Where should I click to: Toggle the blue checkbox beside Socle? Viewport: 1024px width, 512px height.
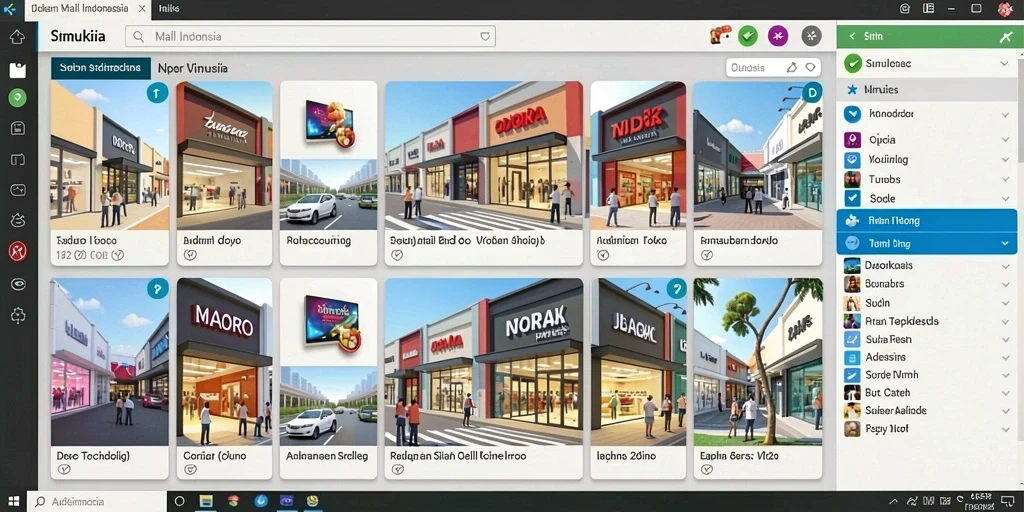852,199
